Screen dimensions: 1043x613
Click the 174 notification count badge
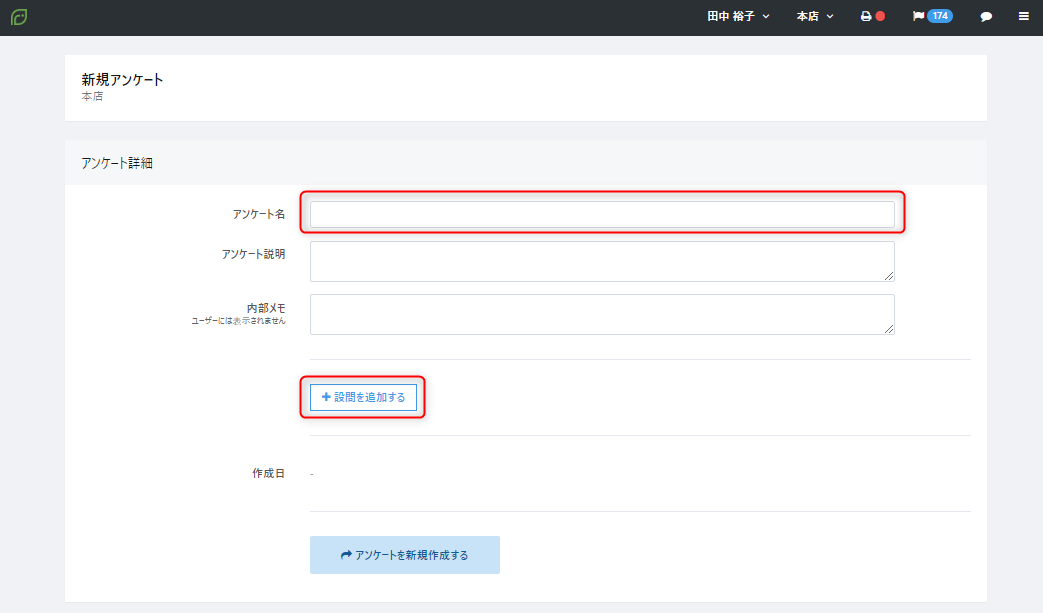[x=940, y=16]
